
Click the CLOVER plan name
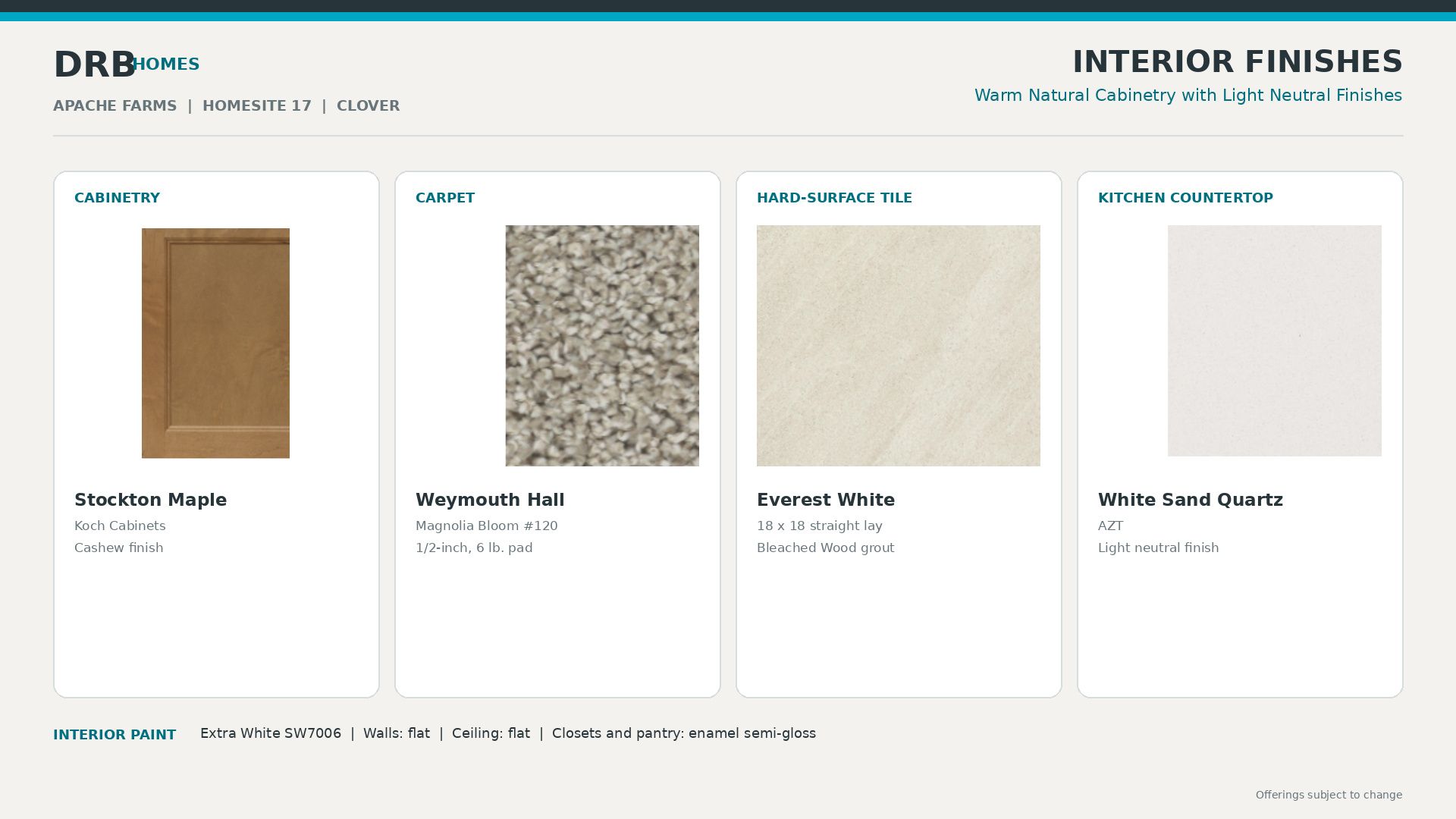(369, 106)
